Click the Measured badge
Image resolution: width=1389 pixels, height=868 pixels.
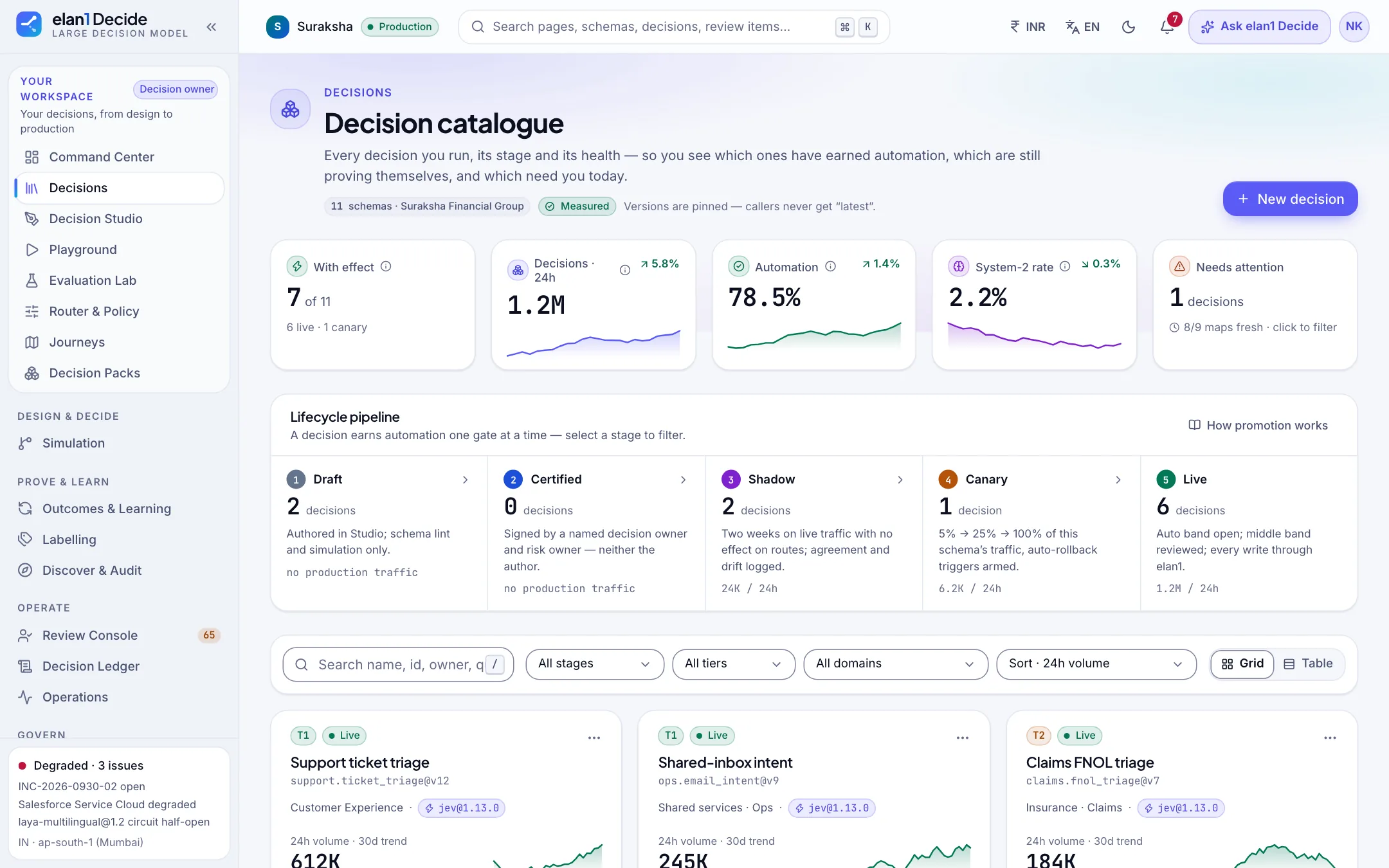click(x=577, y=206)
